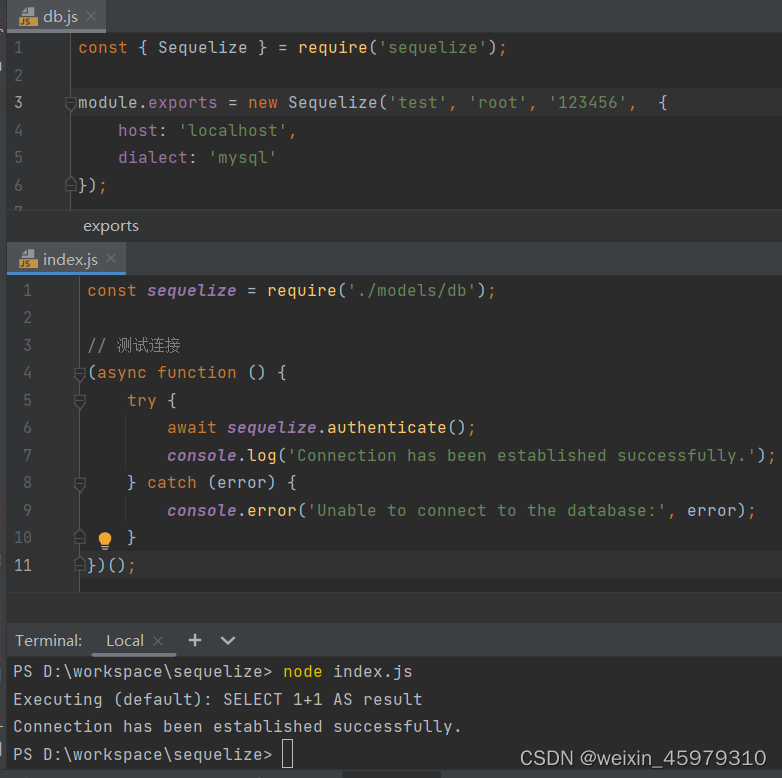Image resolution: width=782 pixels, height=778 pixels.
Task: Click 'Executing (default): SELECT 1+1 AS result' line
Action: [x=218, y=699]
